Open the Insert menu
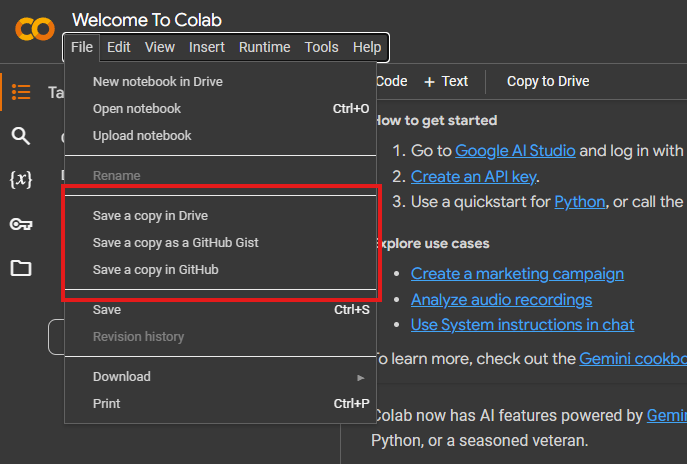 [x=207, y=47]
